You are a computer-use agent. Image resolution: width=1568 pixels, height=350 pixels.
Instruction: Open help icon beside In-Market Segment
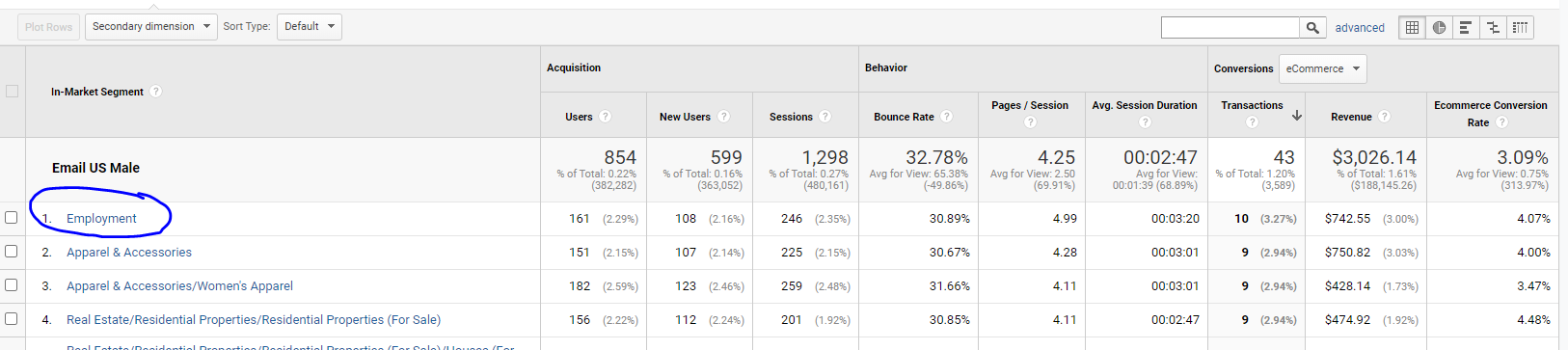[x=155, y=92]
